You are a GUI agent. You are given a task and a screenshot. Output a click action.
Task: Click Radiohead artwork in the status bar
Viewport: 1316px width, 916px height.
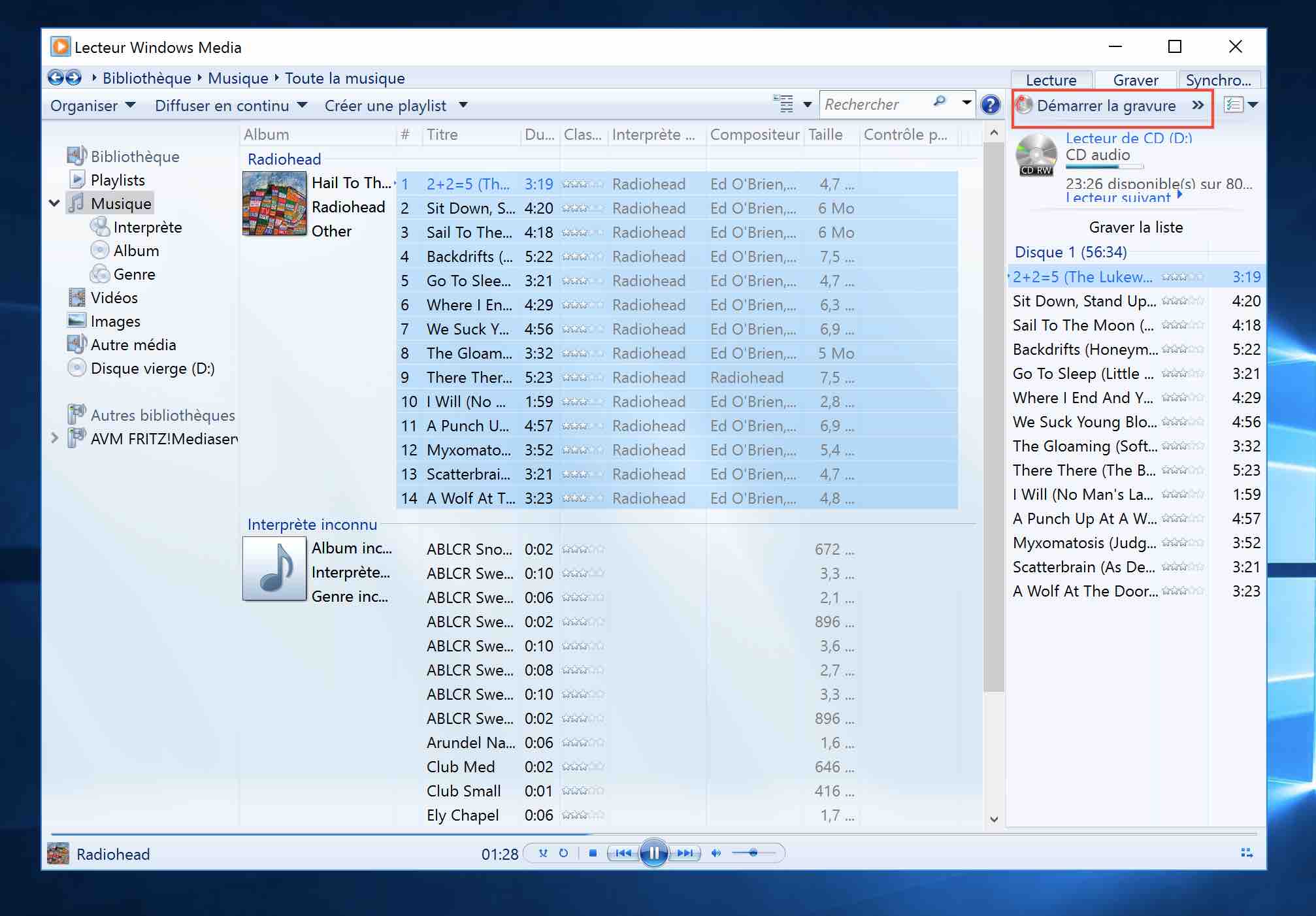pyautogui.click(x=58, y=853)
